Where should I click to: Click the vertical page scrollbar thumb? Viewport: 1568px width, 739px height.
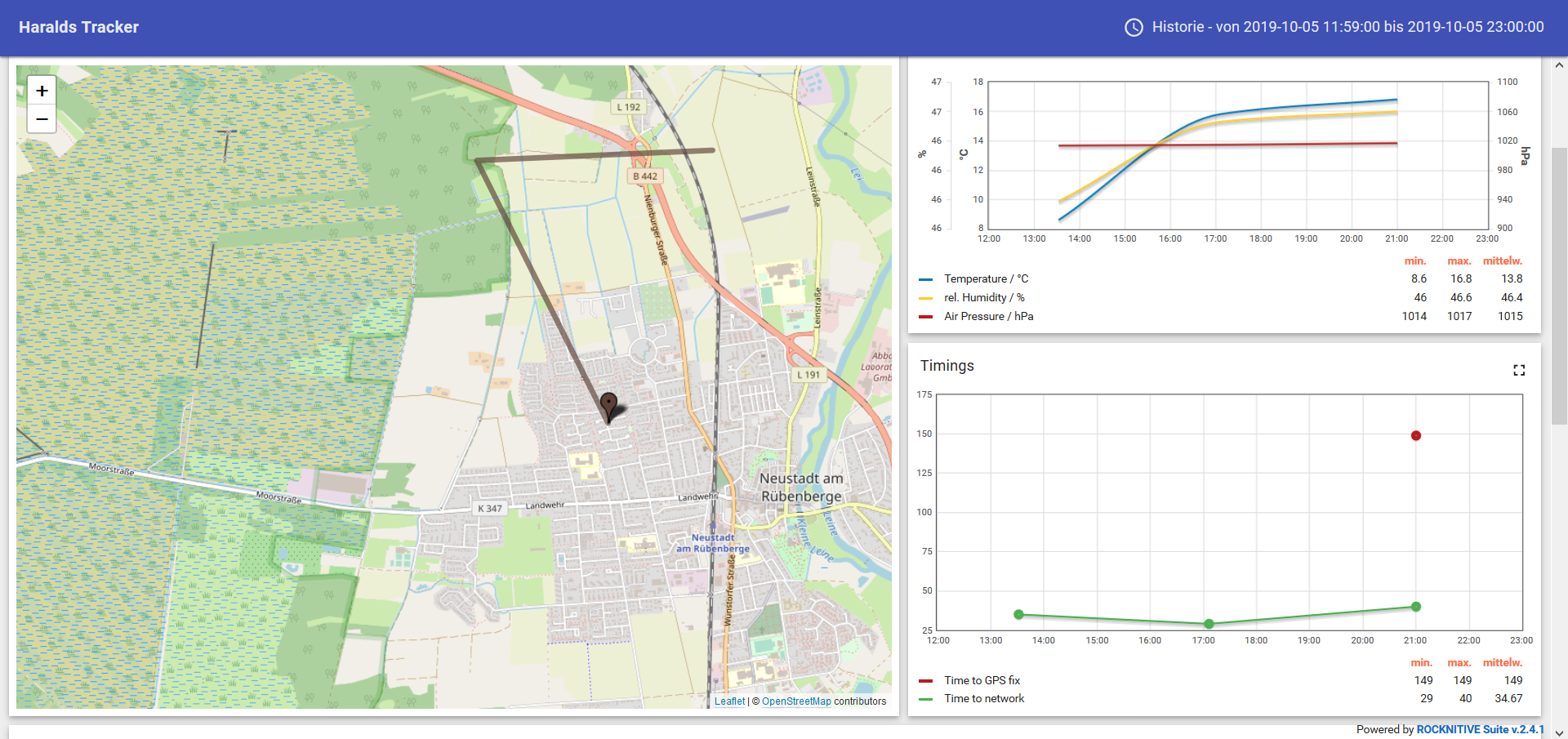[1559, 286]
